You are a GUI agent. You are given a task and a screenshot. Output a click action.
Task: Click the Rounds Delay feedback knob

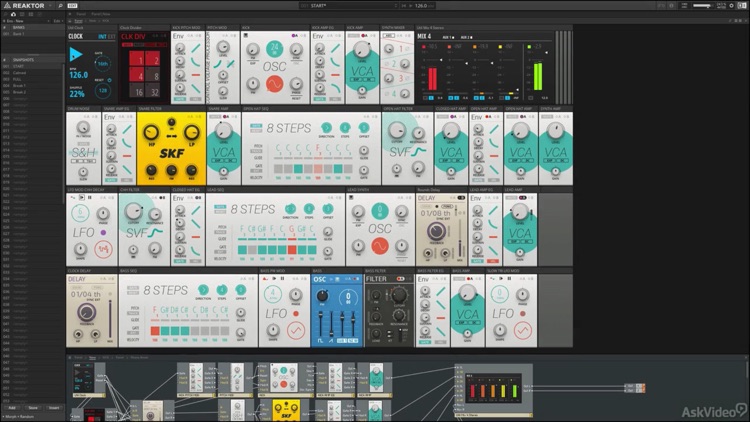[436, 232]
